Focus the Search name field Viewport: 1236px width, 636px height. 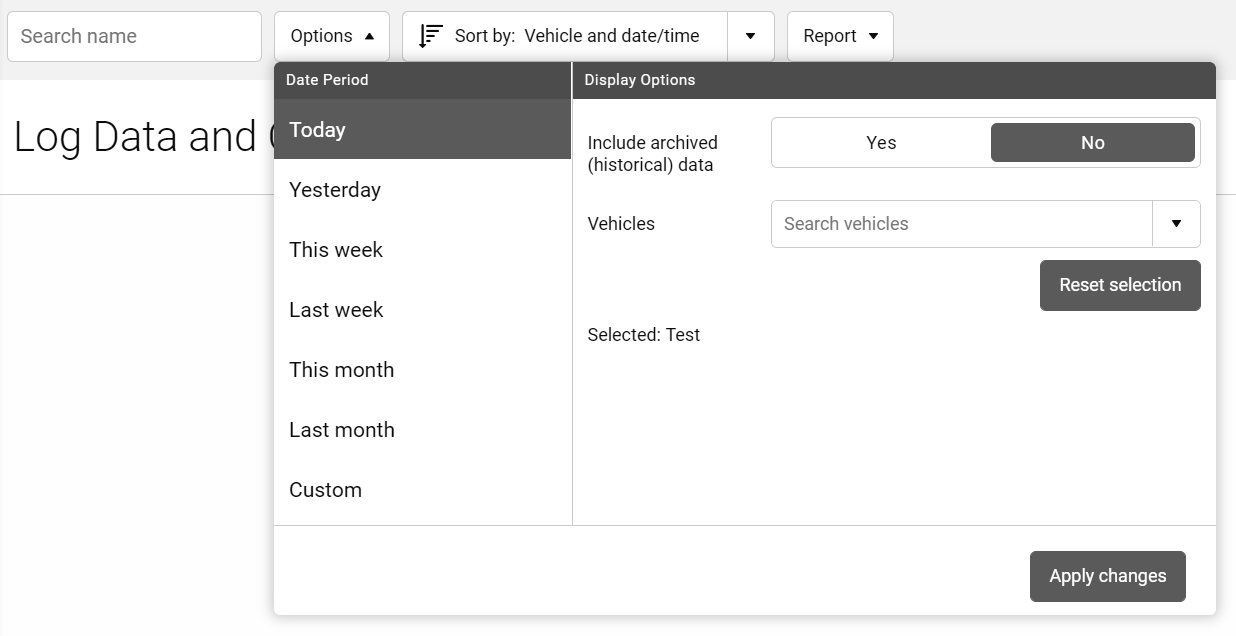coord(134,36)
